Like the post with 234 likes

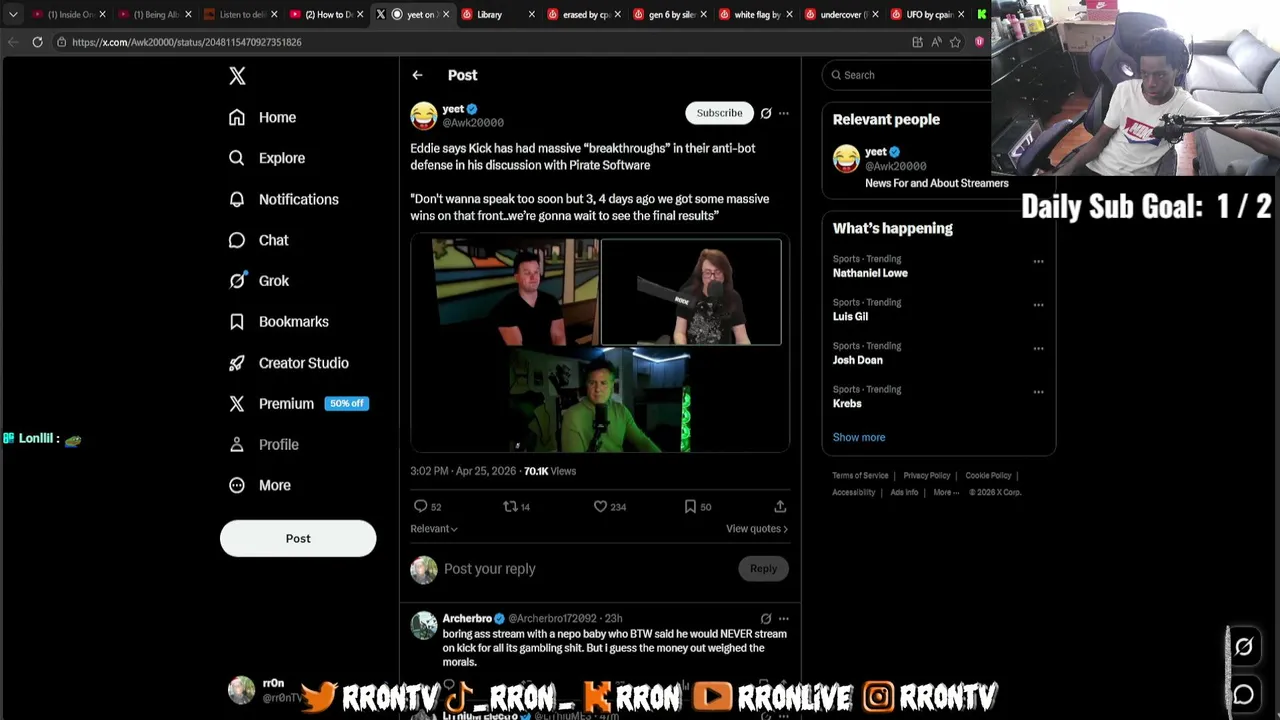(x=600, y=506)
